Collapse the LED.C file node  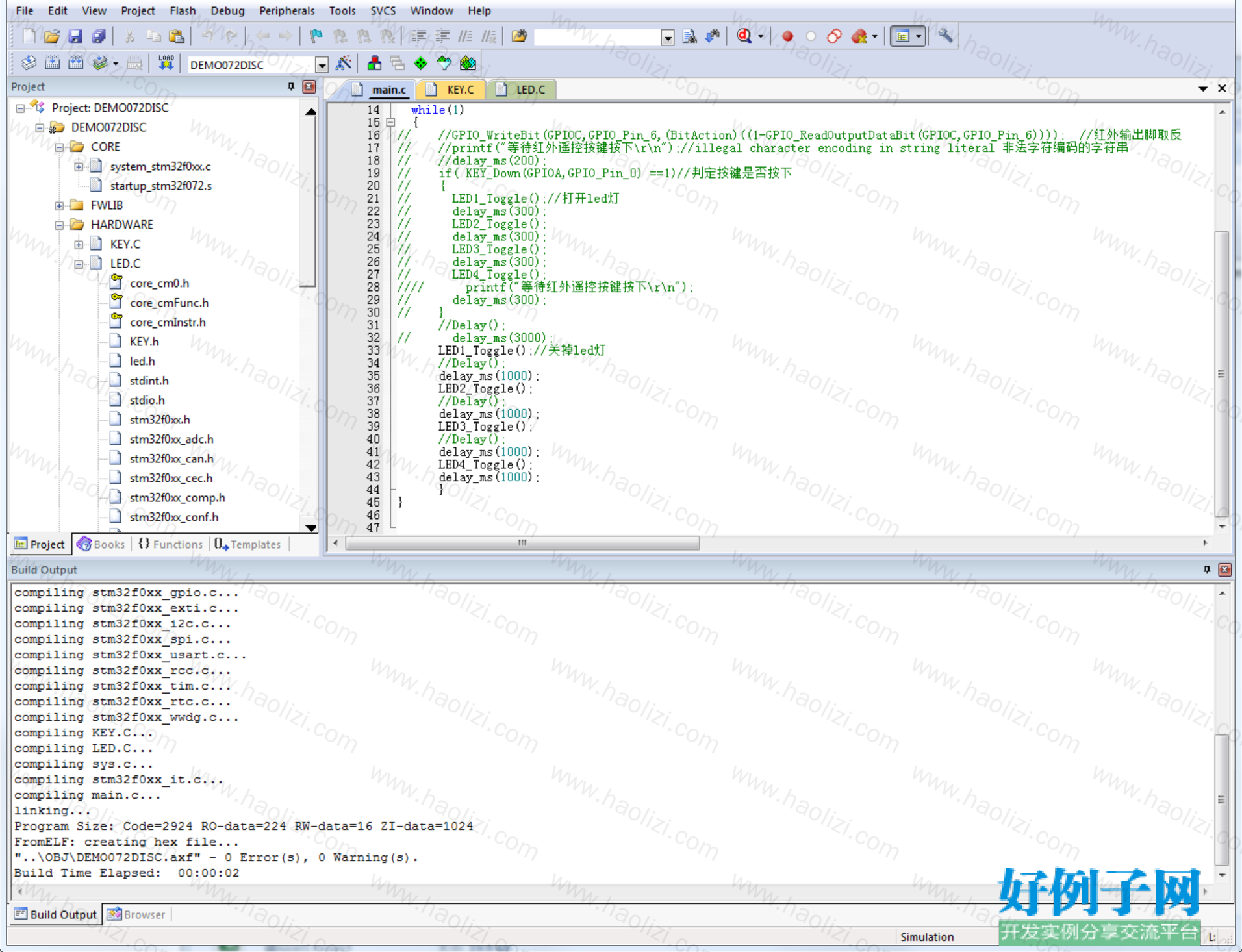[x=79, y=264]
